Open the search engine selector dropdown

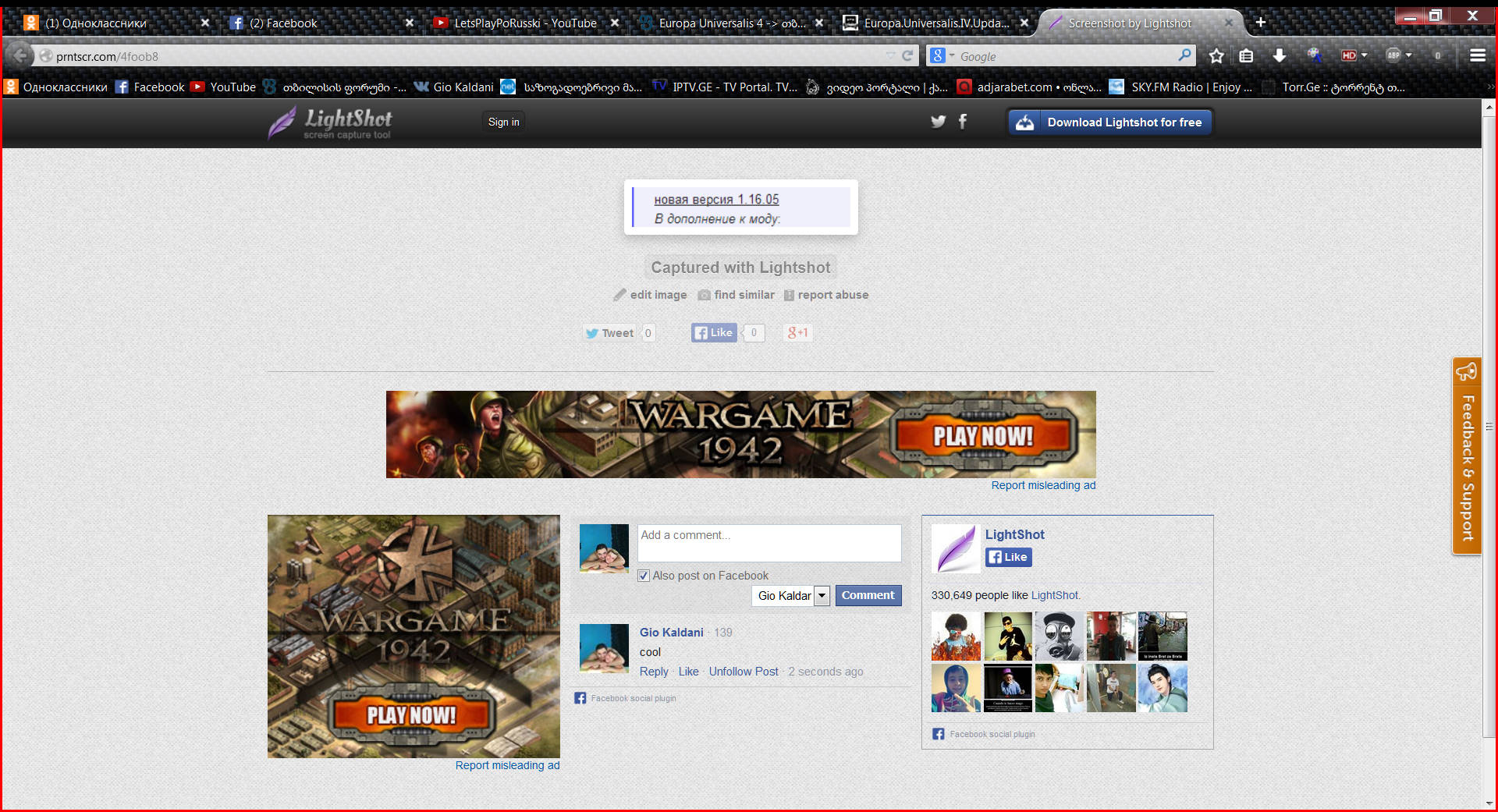(942, 55)
